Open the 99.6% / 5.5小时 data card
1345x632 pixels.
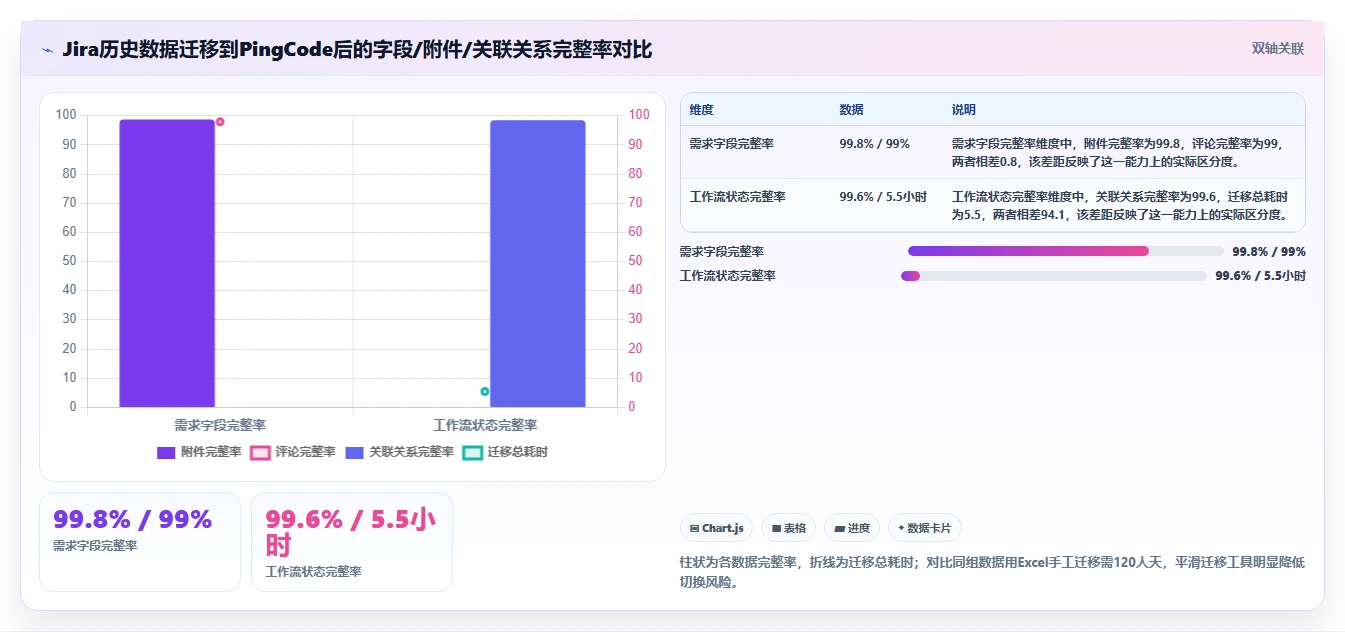(352, 541)
